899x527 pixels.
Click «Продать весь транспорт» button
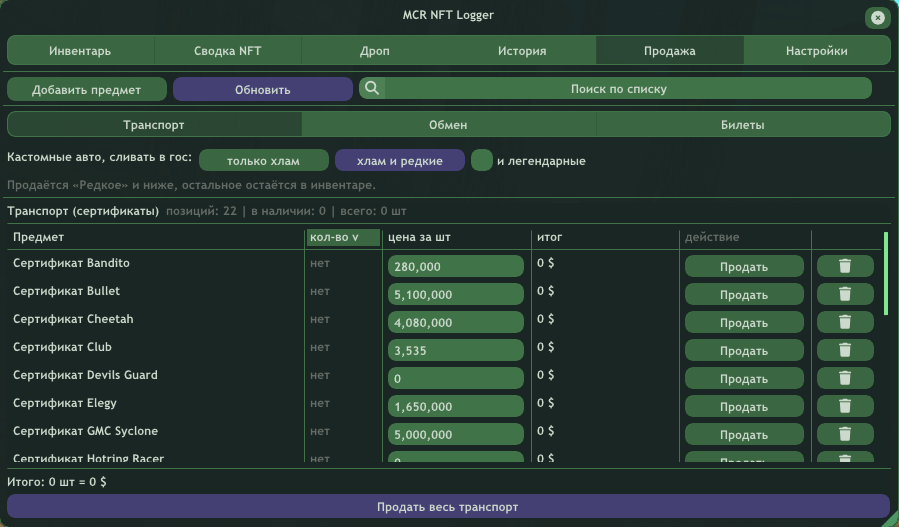tap(448, 507)
